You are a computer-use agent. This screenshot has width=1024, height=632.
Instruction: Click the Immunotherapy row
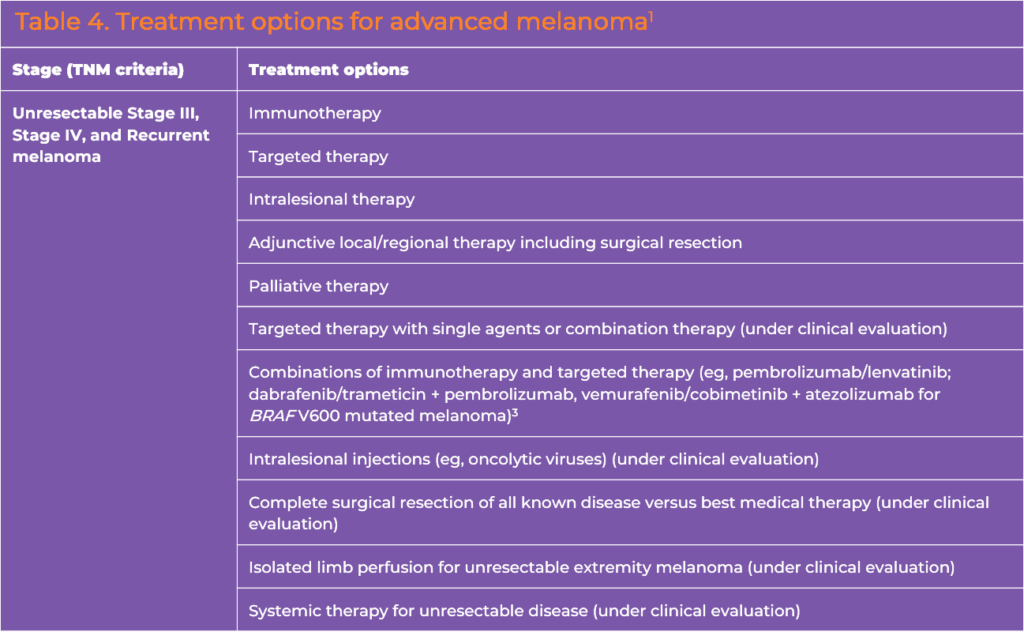[630, 113]
